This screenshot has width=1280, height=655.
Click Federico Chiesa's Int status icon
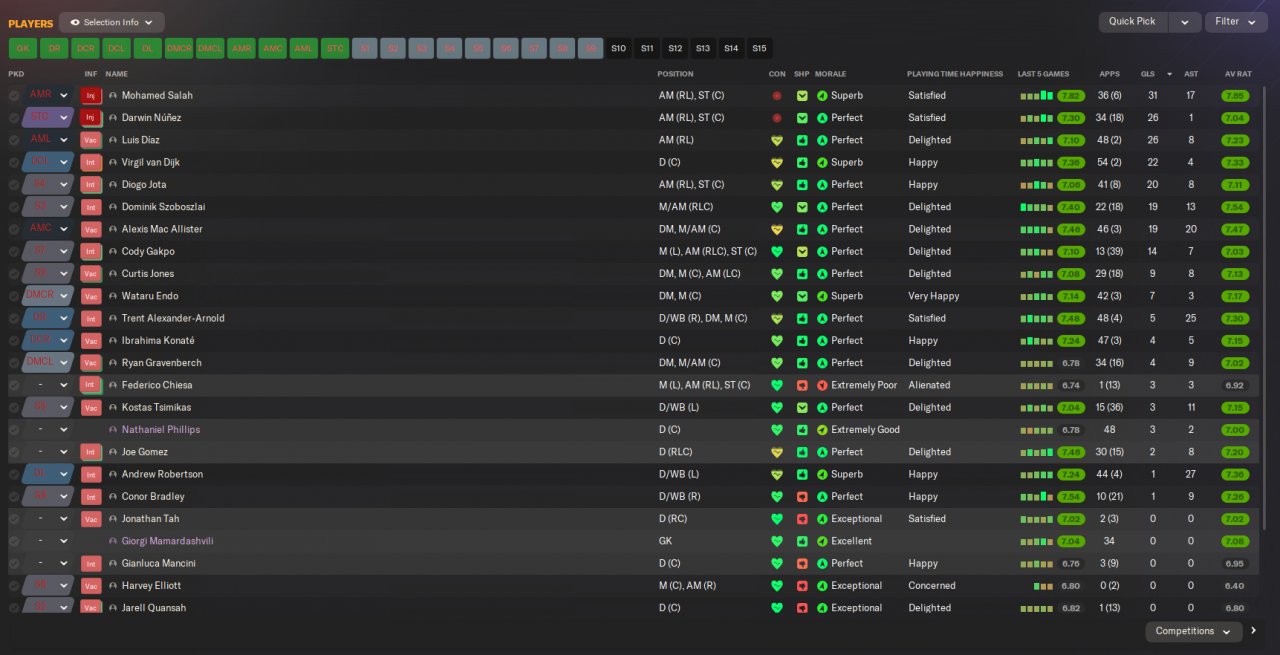[91, 385]
